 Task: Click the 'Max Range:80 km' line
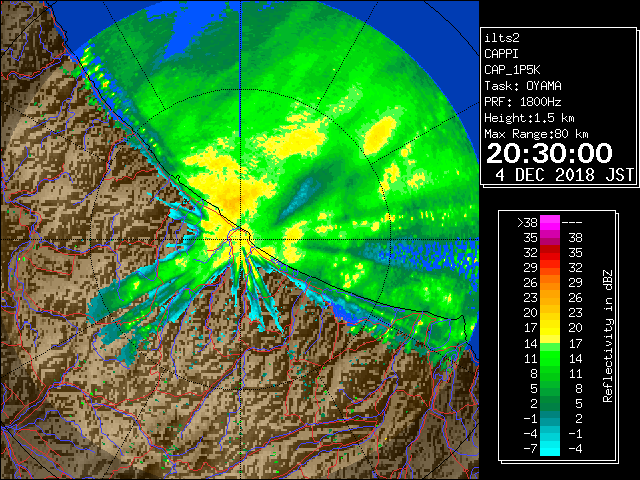(x=536, y=134)
